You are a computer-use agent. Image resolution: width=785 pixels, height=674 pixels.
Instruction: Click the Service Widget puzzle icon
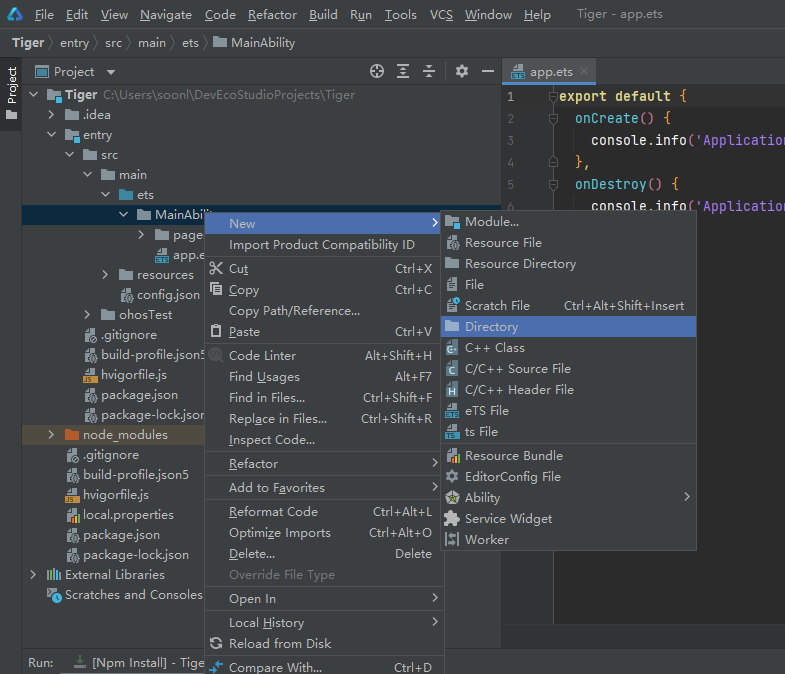pos(452,519)
